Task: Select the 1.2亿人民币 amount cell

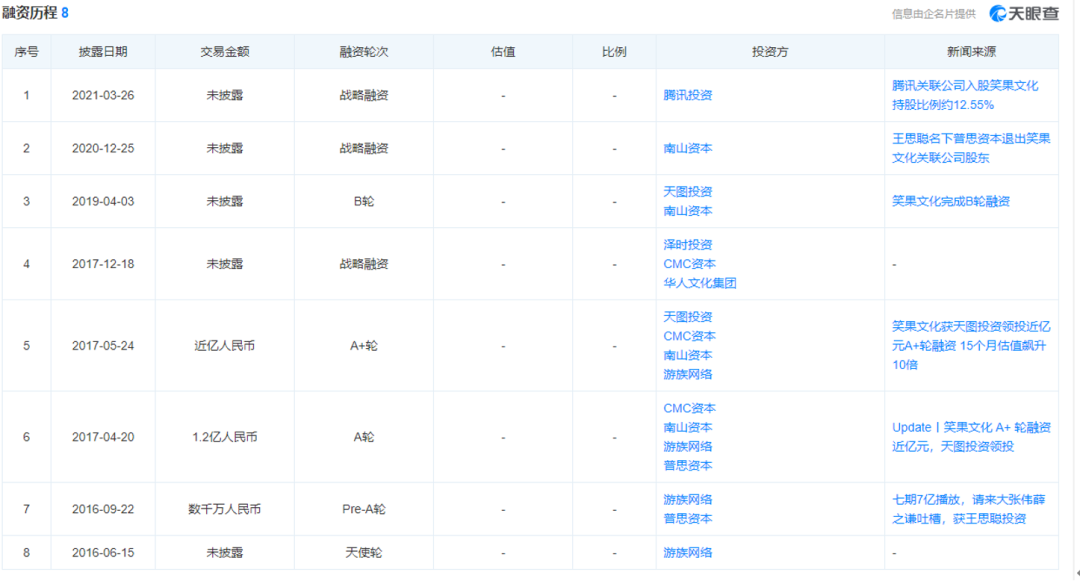Action: [x=225, y=437]
